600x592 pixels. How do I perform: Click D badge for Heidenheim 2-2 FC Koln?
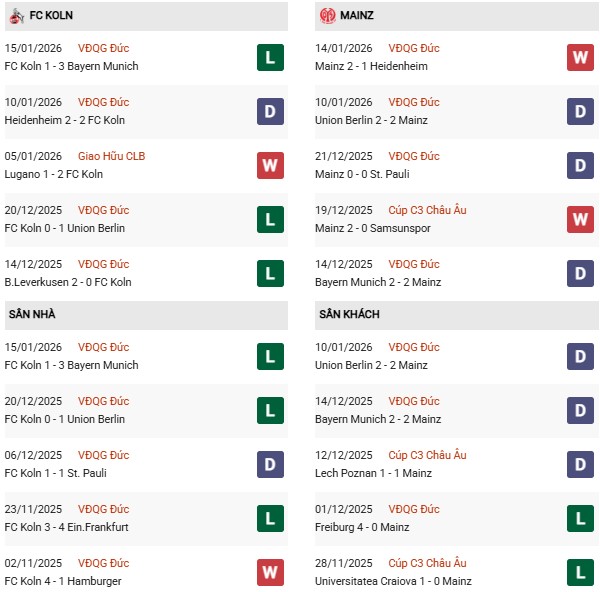[270, 111]
